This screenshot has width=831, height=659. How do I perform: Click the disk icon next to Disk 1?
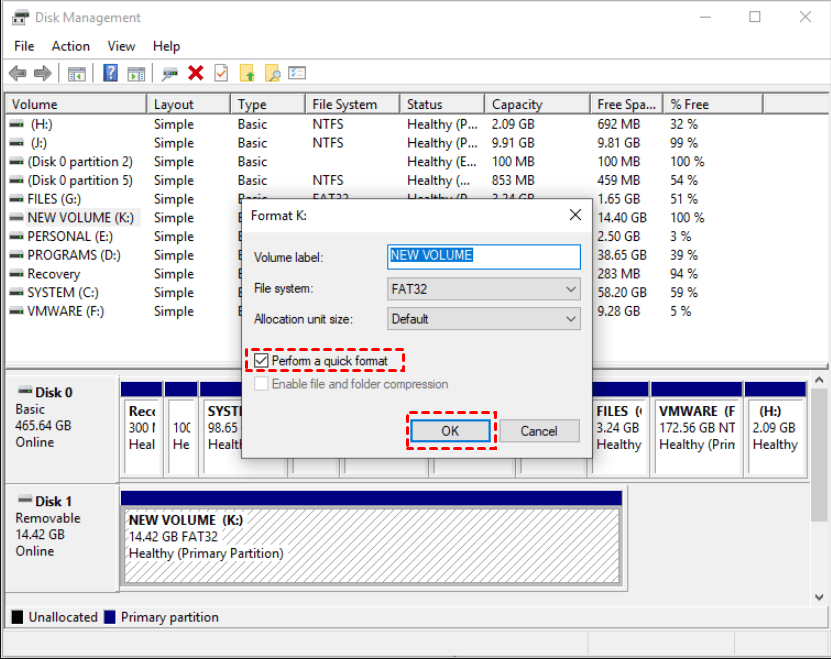25,500
